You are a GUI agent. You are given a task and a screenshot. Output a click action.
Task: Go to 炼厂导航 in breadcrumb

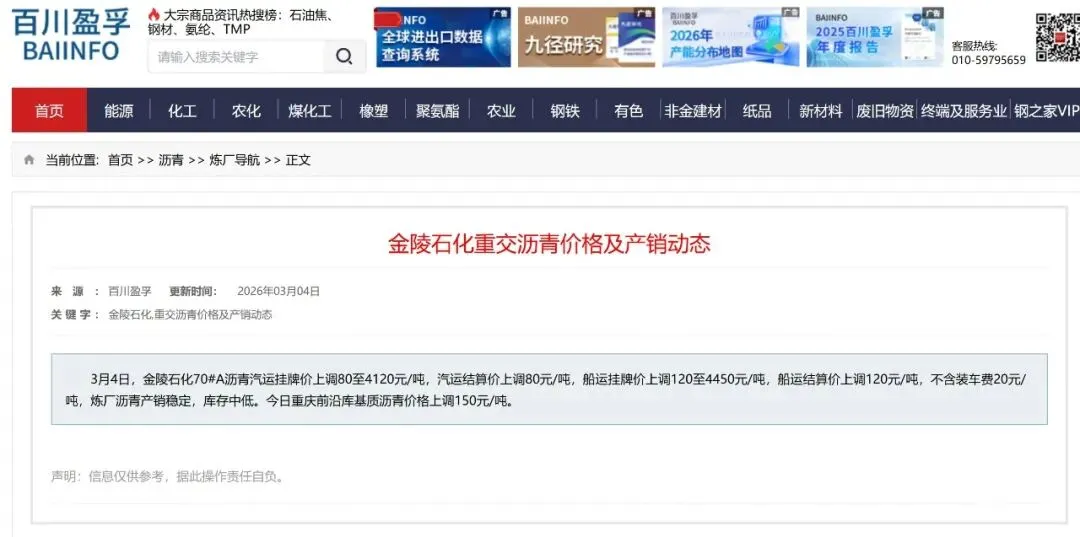pos(234,160)
